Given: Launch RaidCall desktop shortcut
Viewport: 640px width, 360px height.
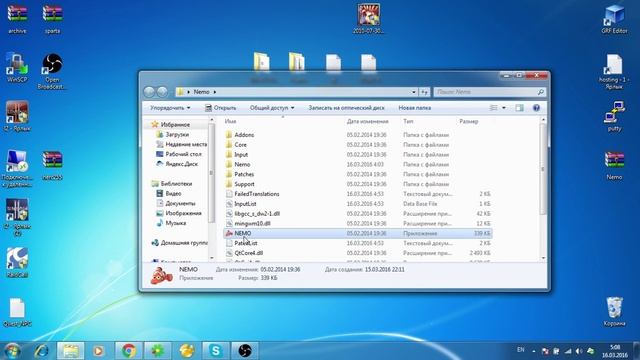Looking at the screenshot, I should point(17,262).
